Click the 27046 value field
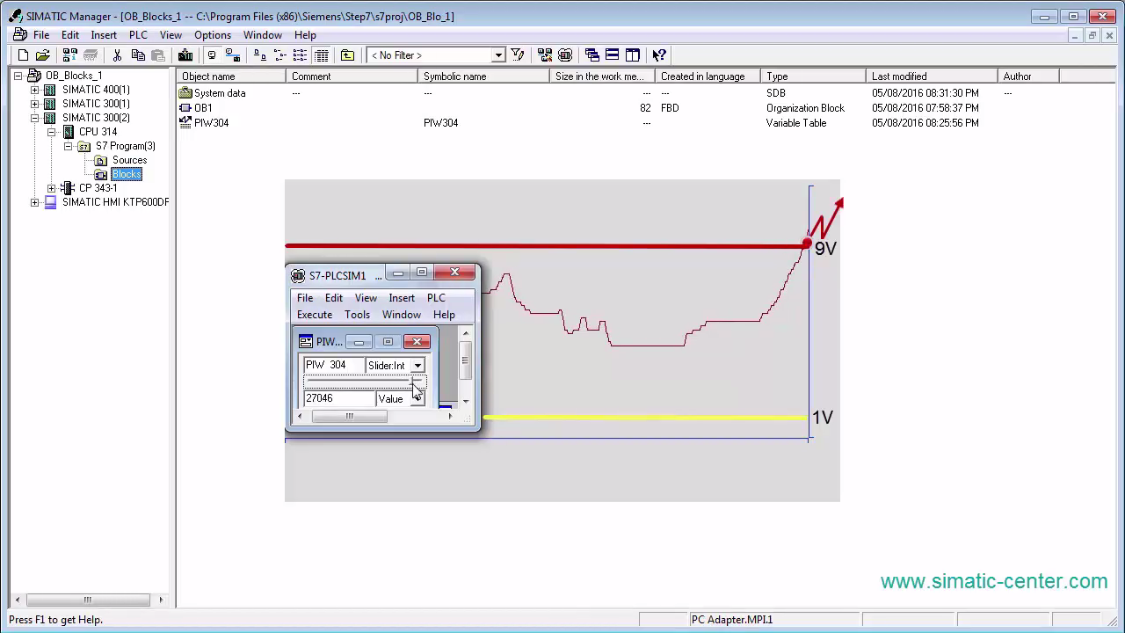 339,398
